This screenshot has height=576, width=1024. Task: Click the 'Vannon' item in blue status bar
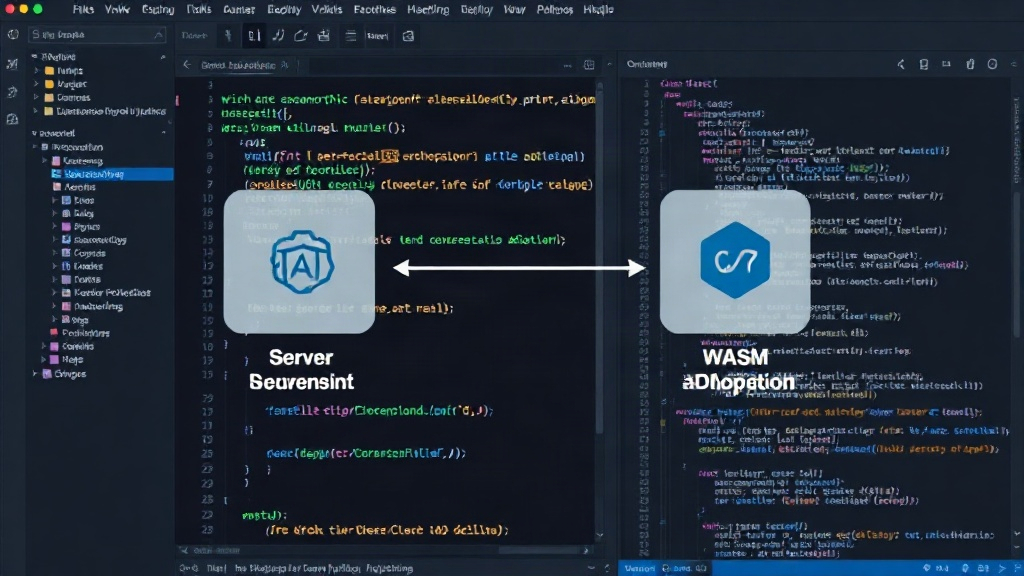tap(639, 568)
